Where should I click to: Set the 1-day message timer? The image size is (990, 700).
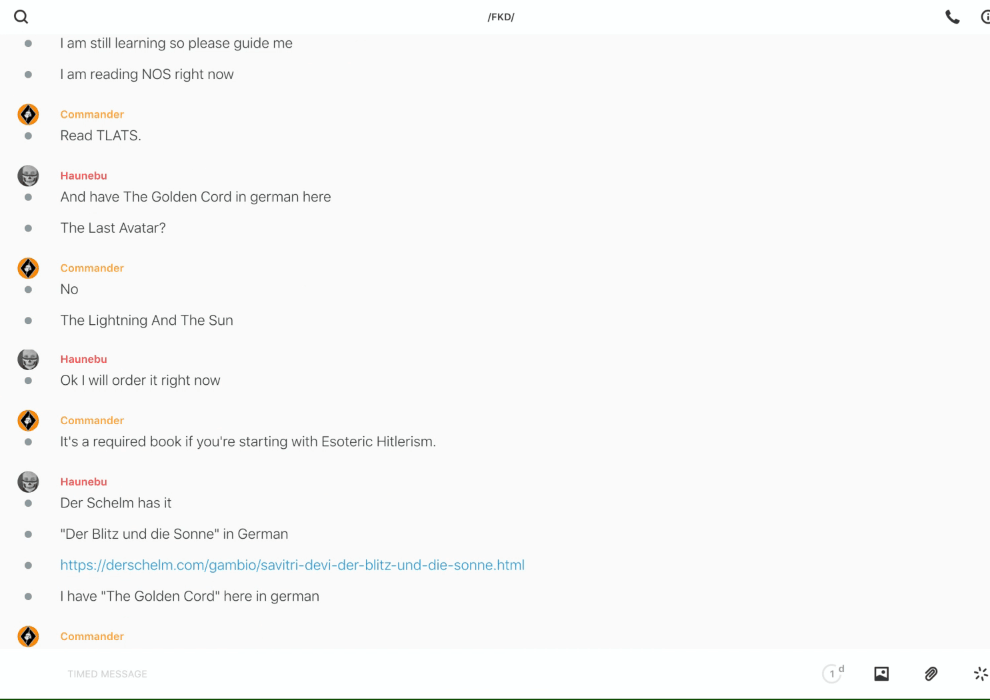point(832,674)
